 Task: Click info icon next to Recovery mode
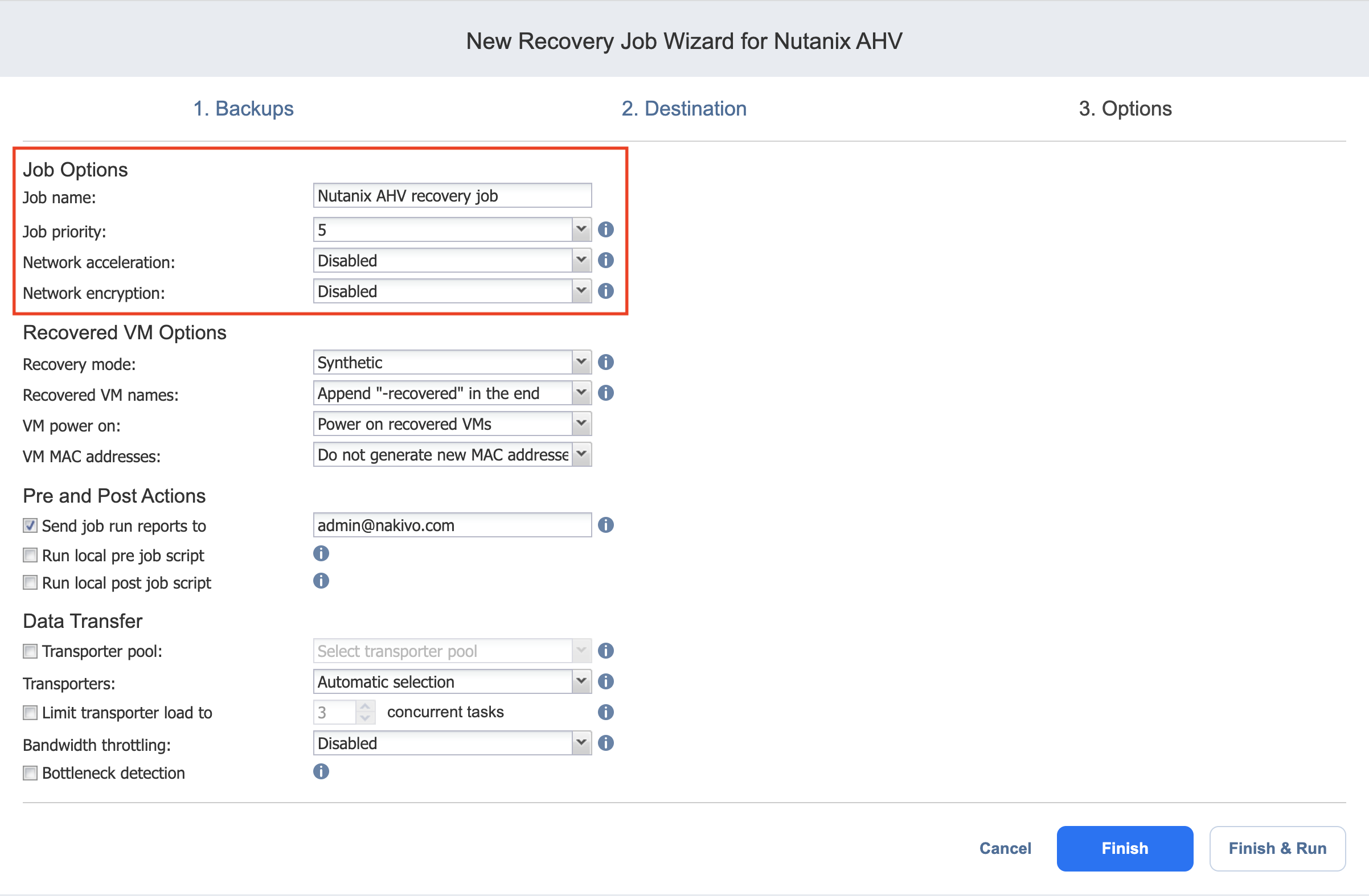coord(606,362)
